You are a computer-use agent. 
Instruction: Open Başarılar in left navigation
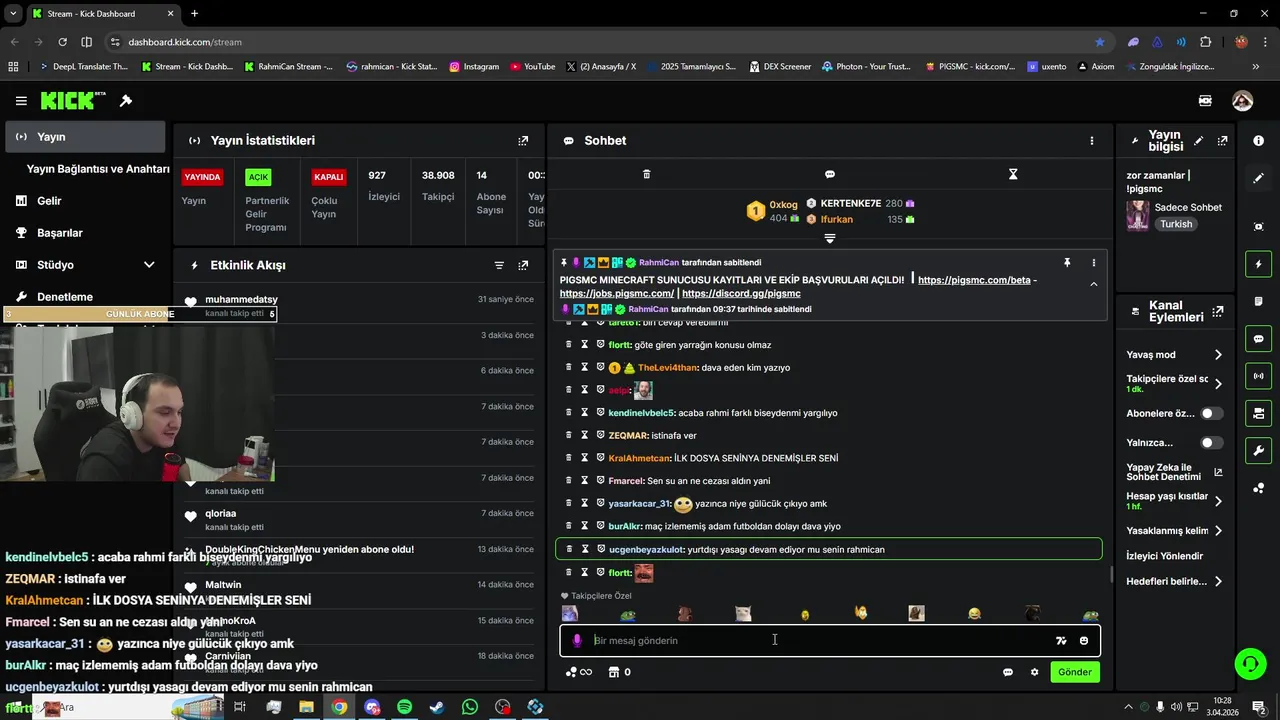[85, 233]
